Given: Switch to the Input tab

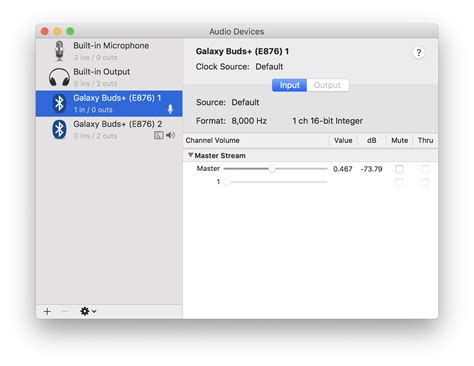Looking at the screenshot, I should click(289, 85).
